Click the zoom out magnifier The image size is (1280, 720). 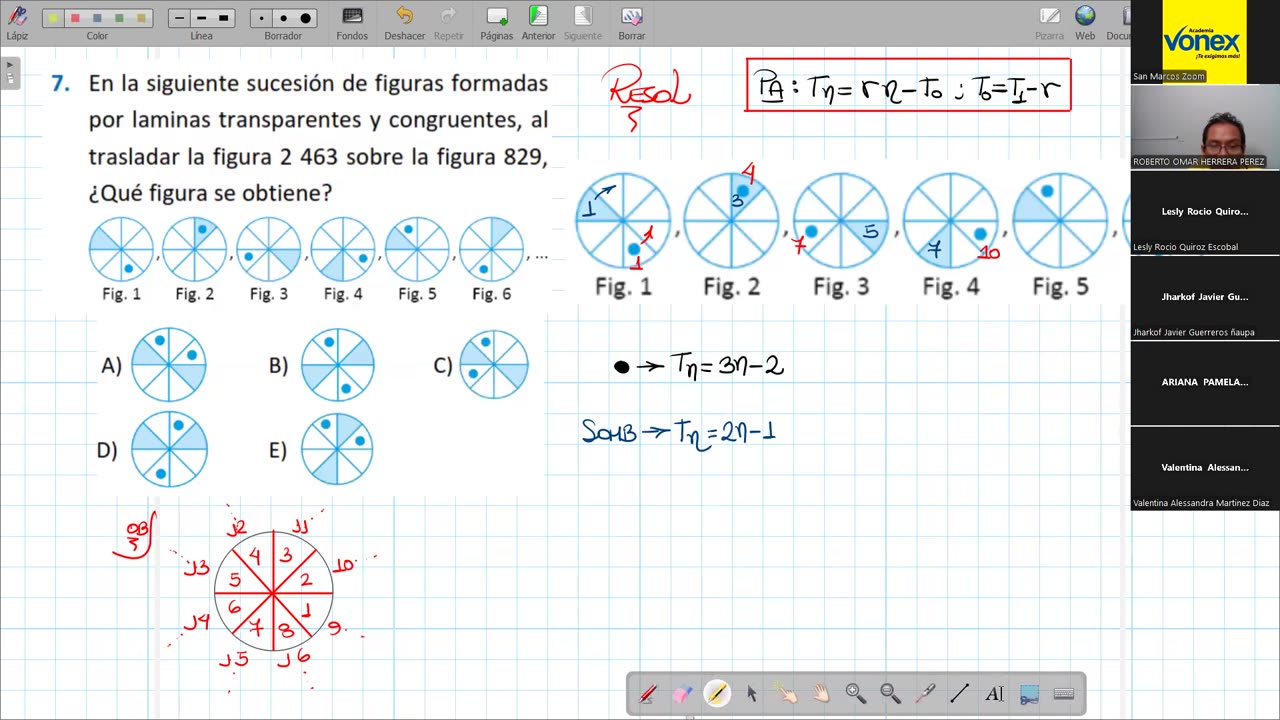[890, 693]
